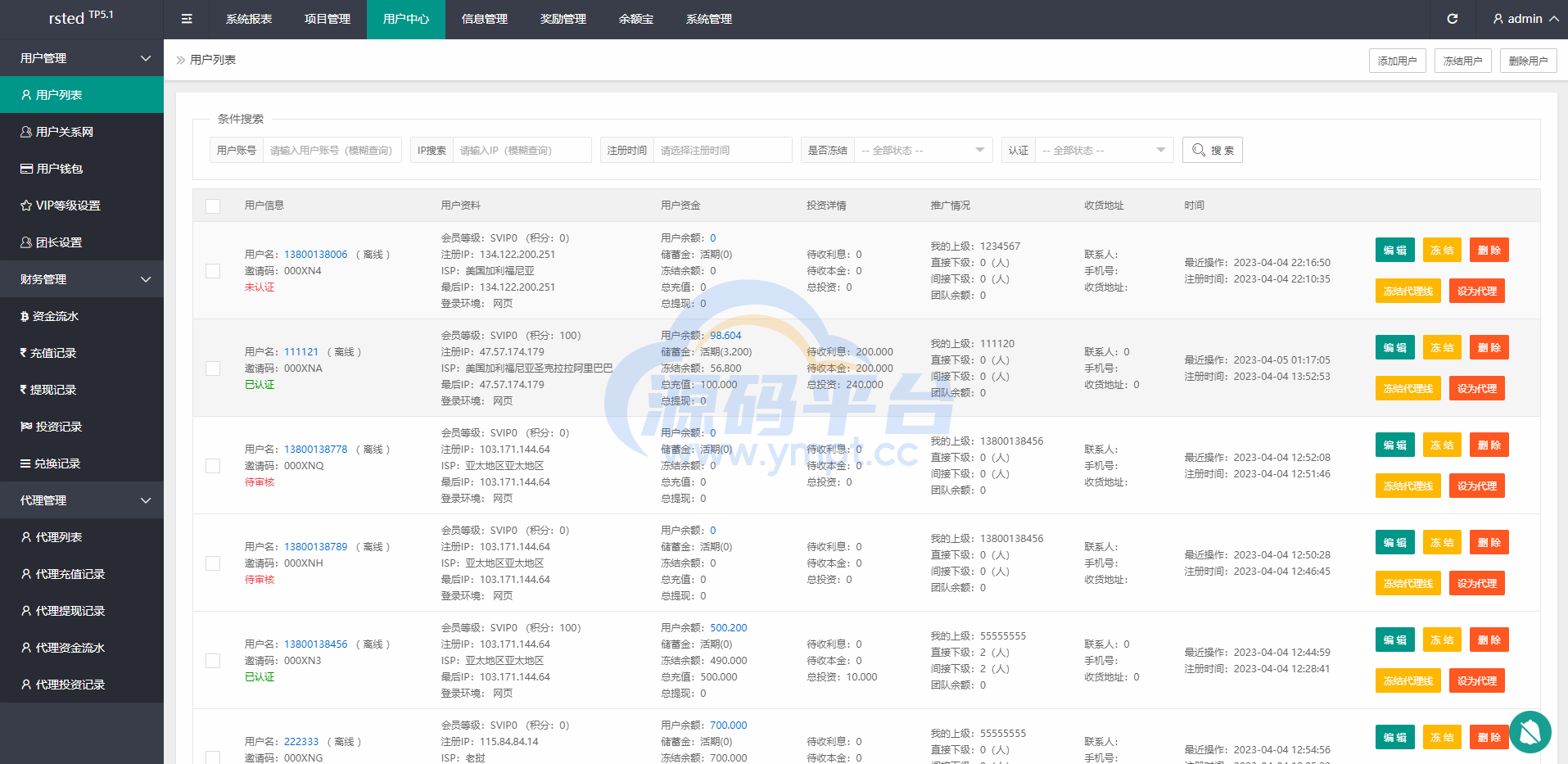This screenshot has width=1568, height=764.
Task: Click the 用户列表 sidebar person icon
Action: (x=26, y=95)
